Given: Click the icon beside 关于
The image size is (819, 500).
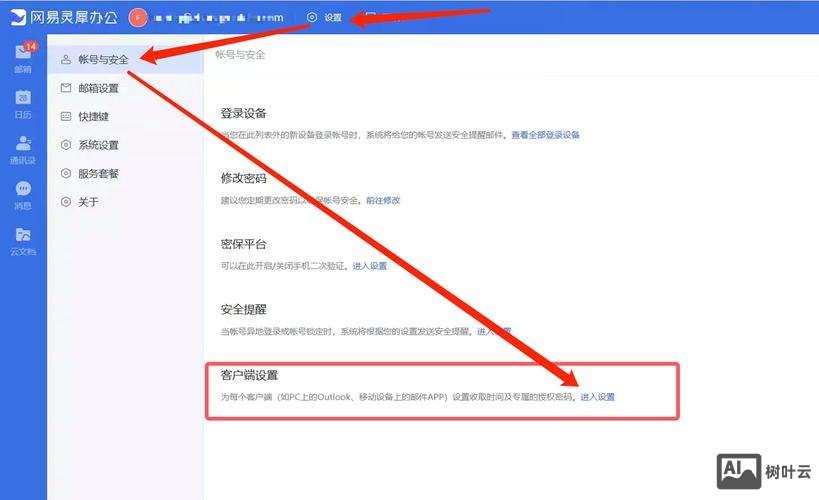Looking at the screenshot, I should coord(66,202).
